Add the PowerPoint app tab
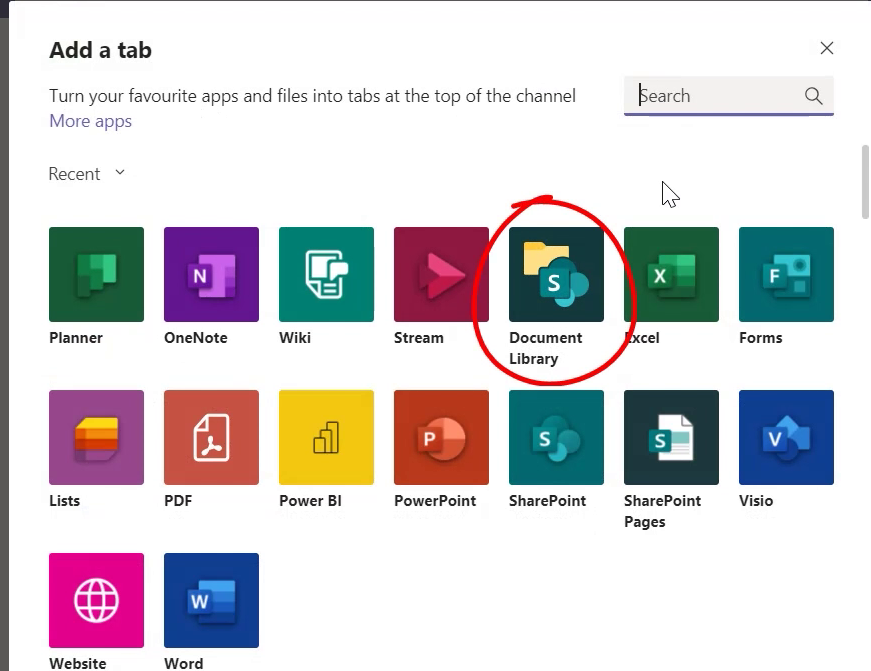 [x=441, y=437]
